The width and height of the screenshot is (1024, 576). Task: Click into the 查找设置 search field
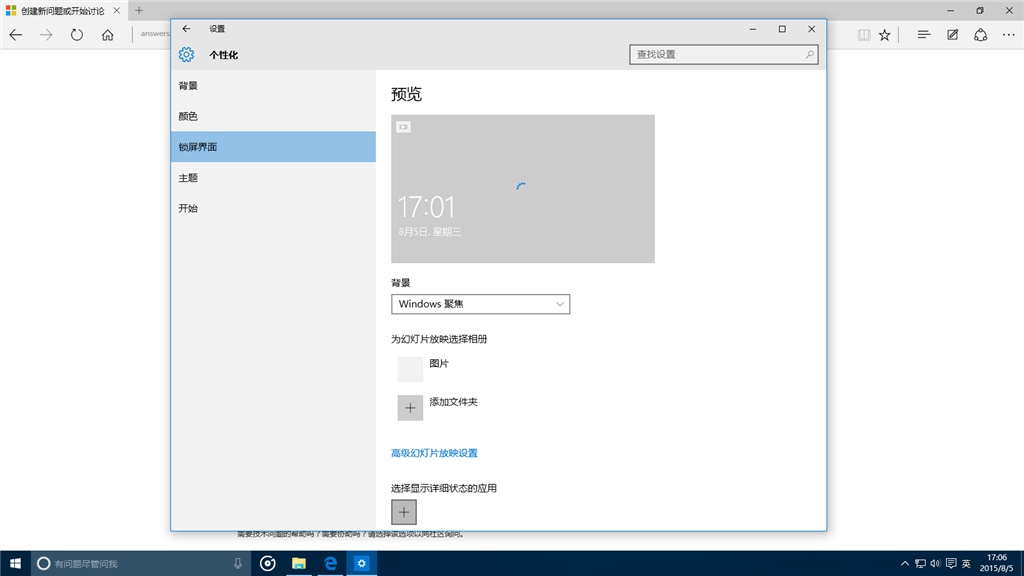tap(724, 54)
